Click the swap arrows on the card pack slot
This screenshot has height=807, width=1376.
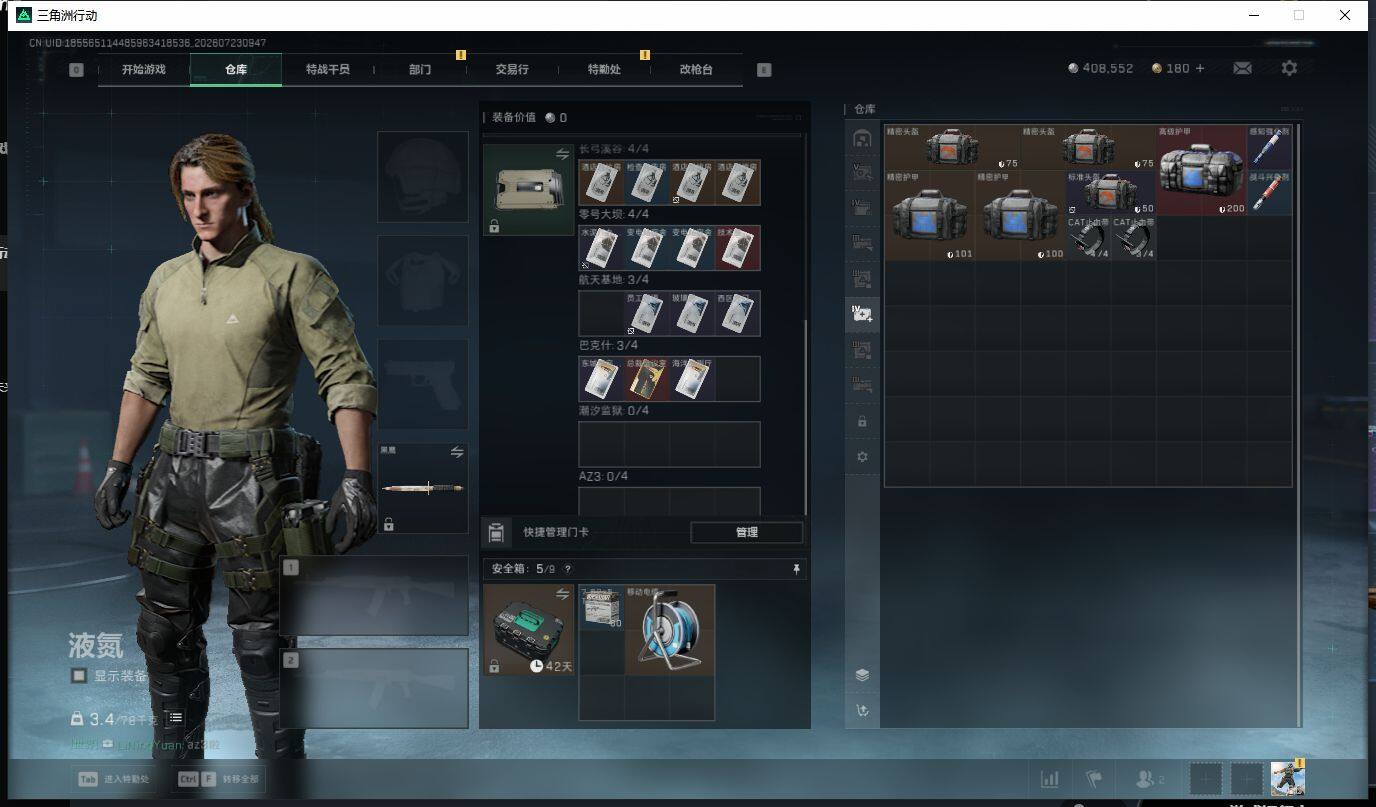(x=562, y=154)
